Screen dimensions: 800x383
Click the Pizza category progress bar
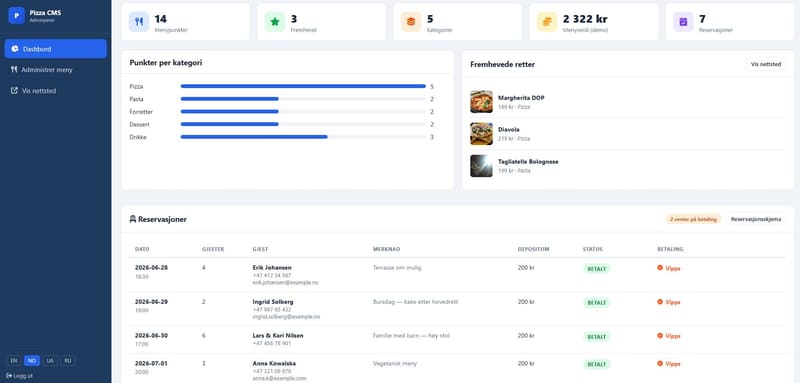[303, 86]
